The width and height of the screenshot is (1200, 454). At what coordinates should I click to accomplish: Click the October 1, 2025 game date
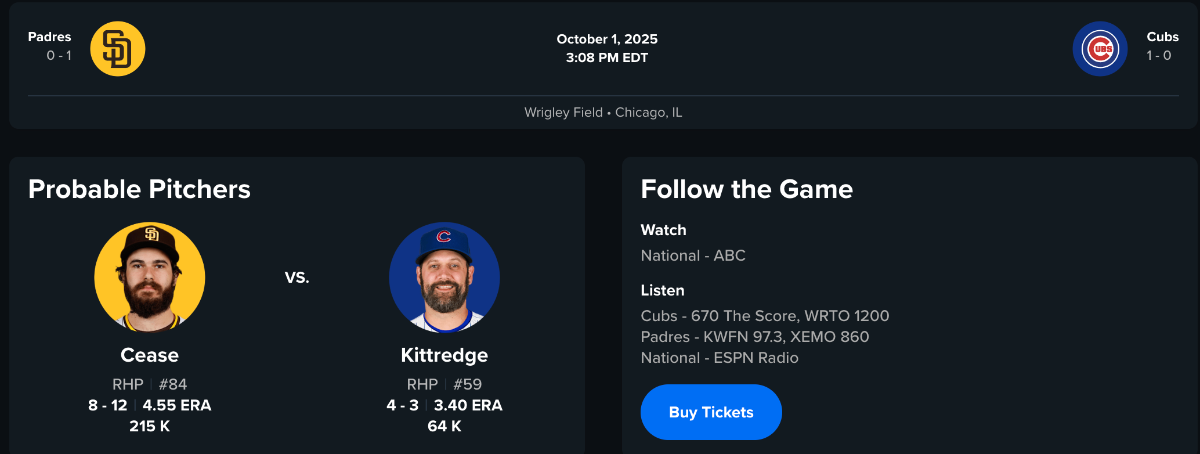[607, 39]
